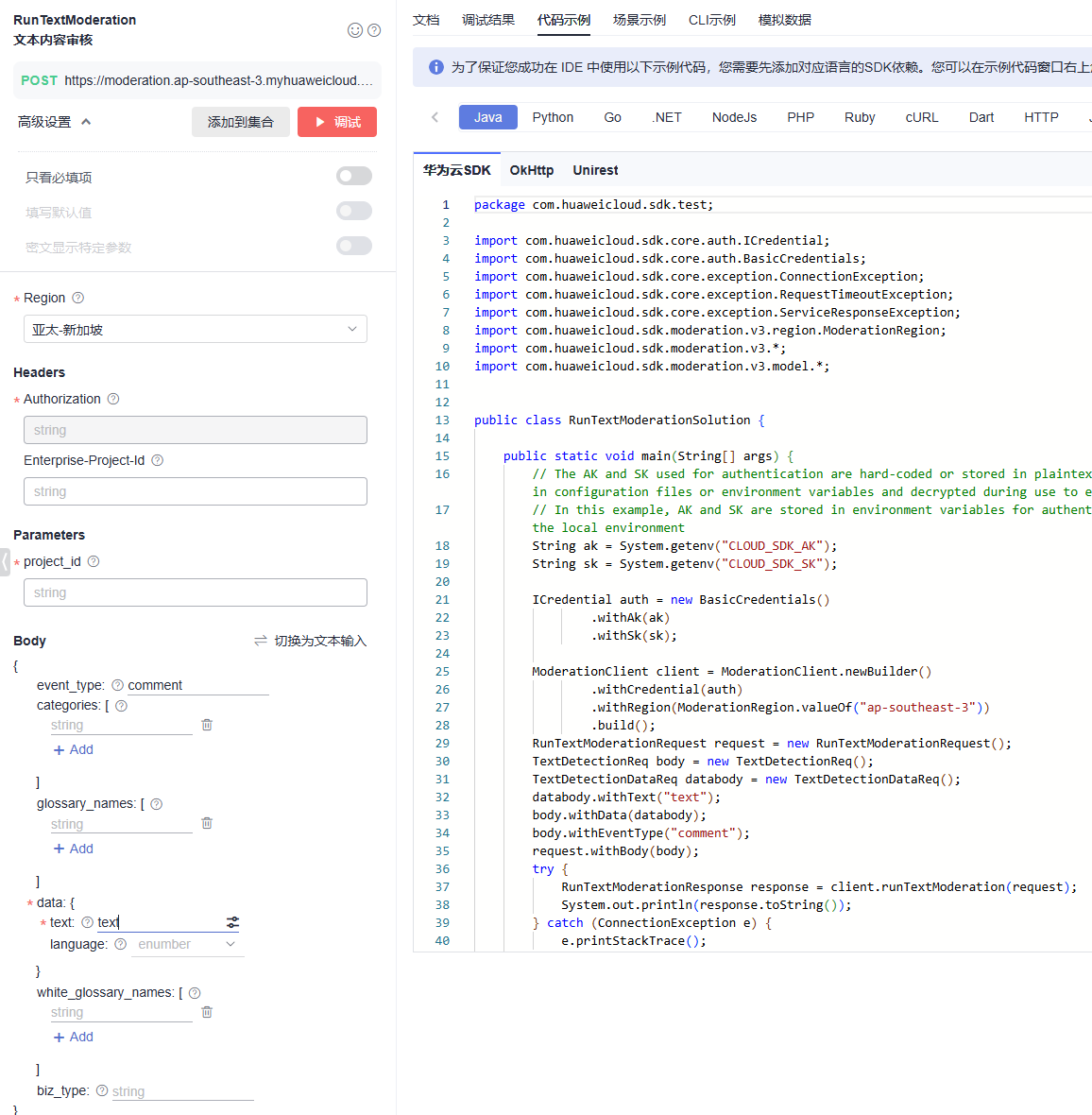Click the biz_type help icon
This screenshot has width=1092, height=1115.
coord(102,1090)
